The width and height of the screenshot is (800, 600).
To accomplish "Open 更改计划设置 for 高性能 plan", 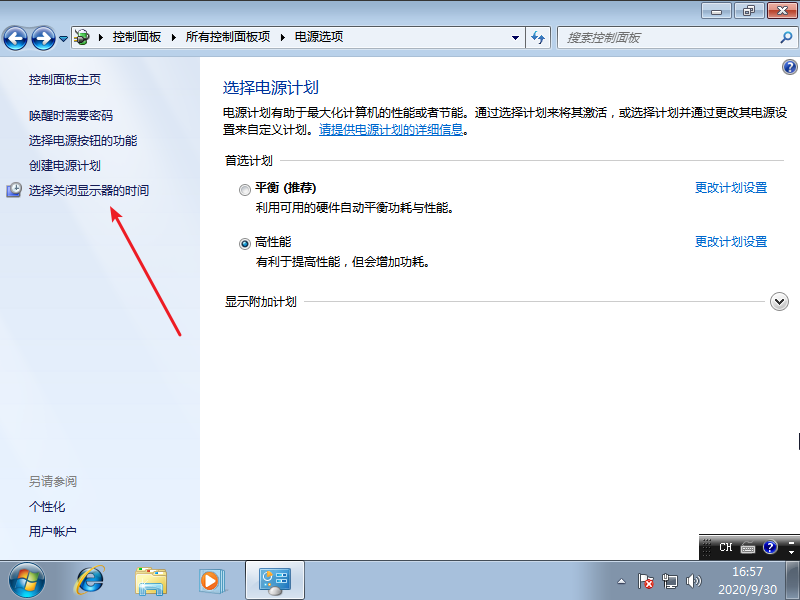I will (x=730, y=241).
